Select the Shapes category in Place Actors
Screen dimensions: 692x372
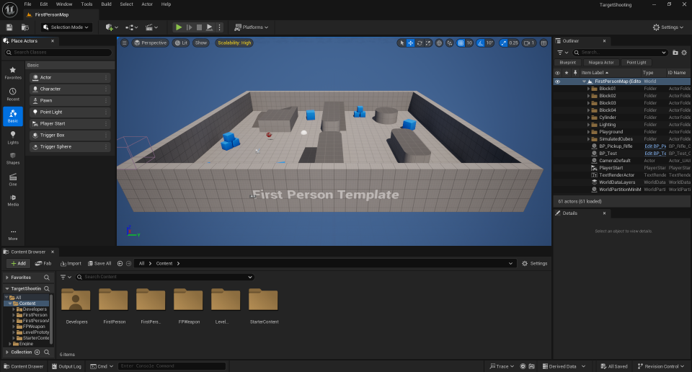tap(13, 158)
